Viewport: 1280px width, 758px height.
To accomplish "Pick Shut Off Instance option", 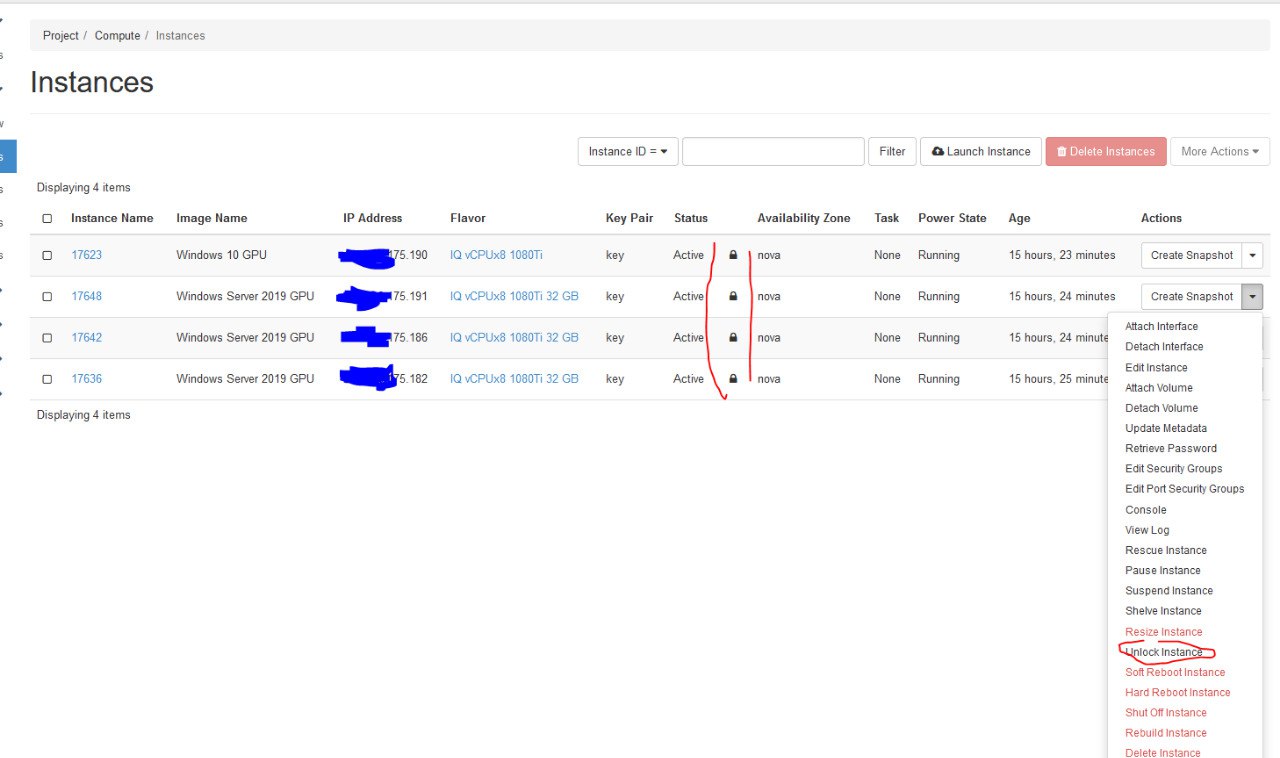I will 1166,713.
